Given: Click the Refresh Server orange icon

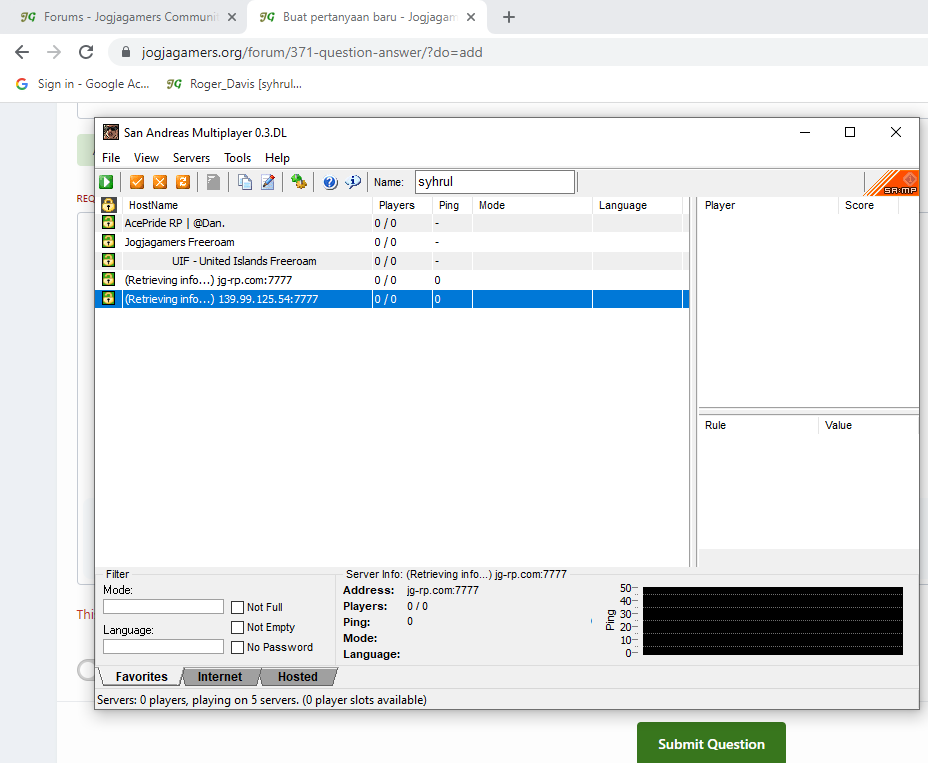Looking at the screenshot, I should 183,182.
